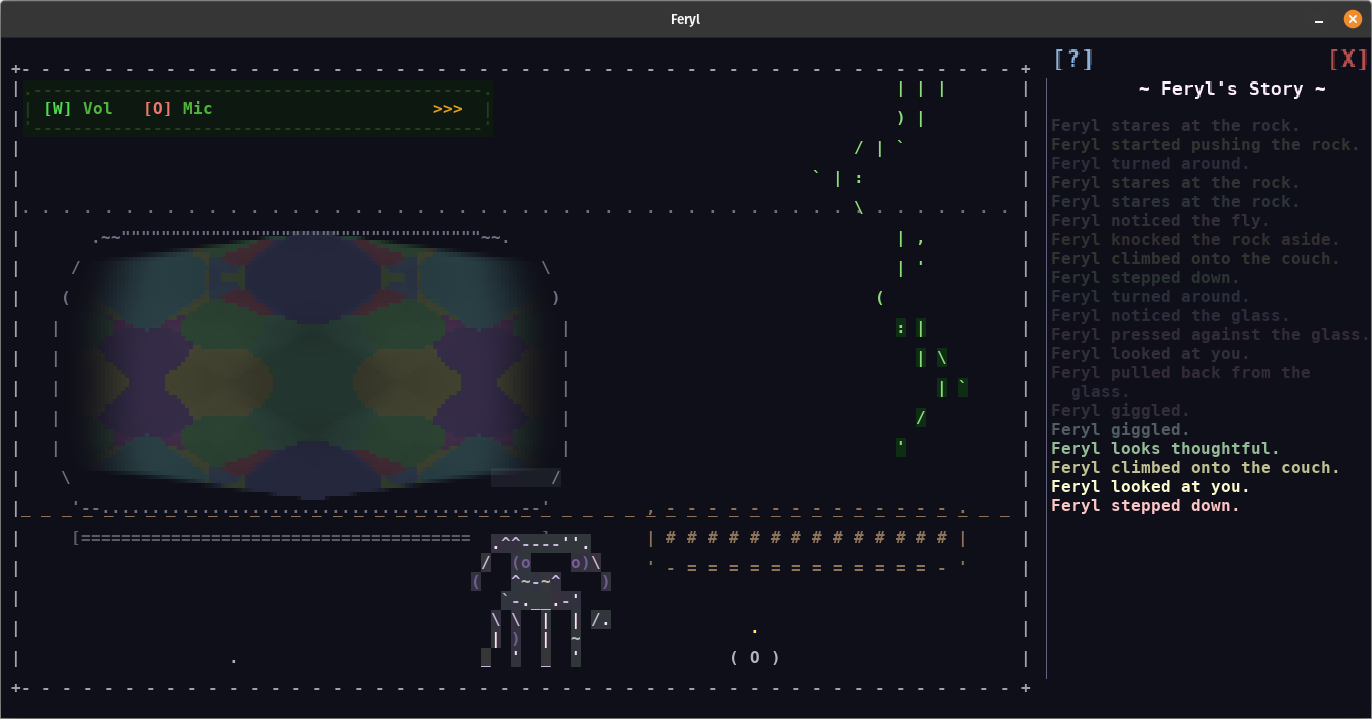Expand the >>> arrows in the audio bar
This screenshot has height=719, width=1372.
pyautogui.click(x=448, y=108)
